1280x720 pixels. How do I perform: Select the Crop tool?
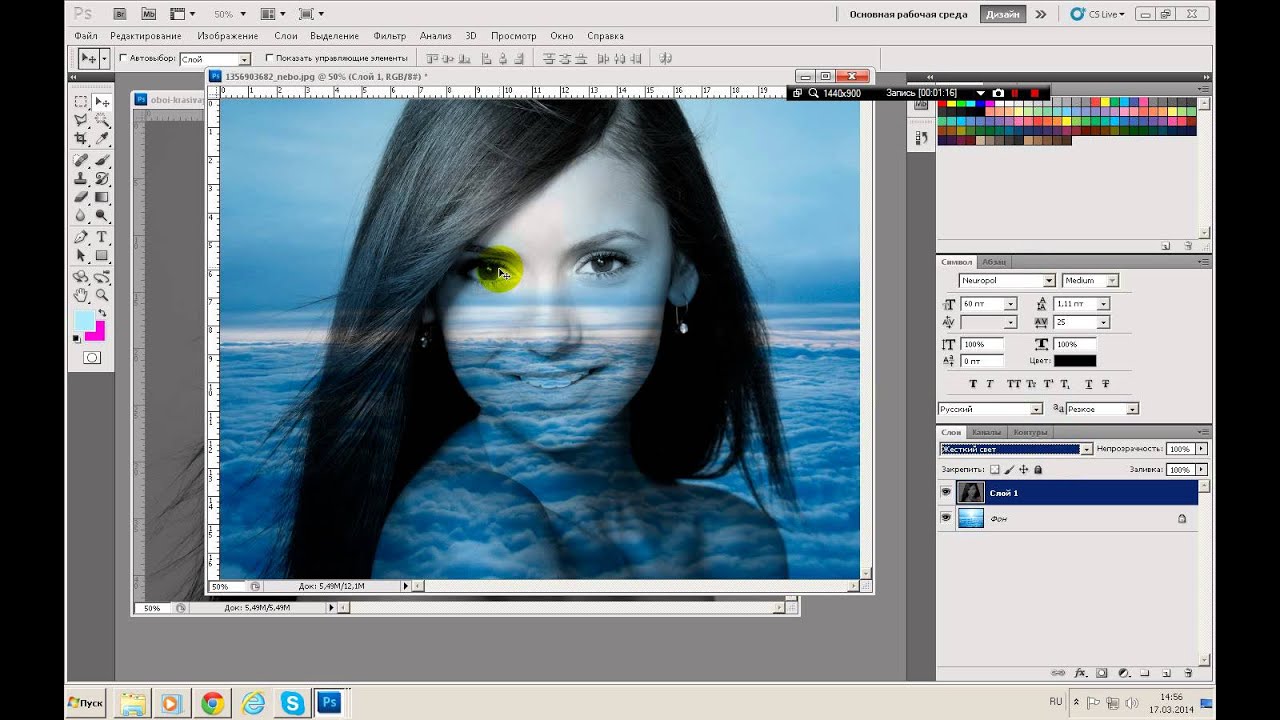(81, 139)
